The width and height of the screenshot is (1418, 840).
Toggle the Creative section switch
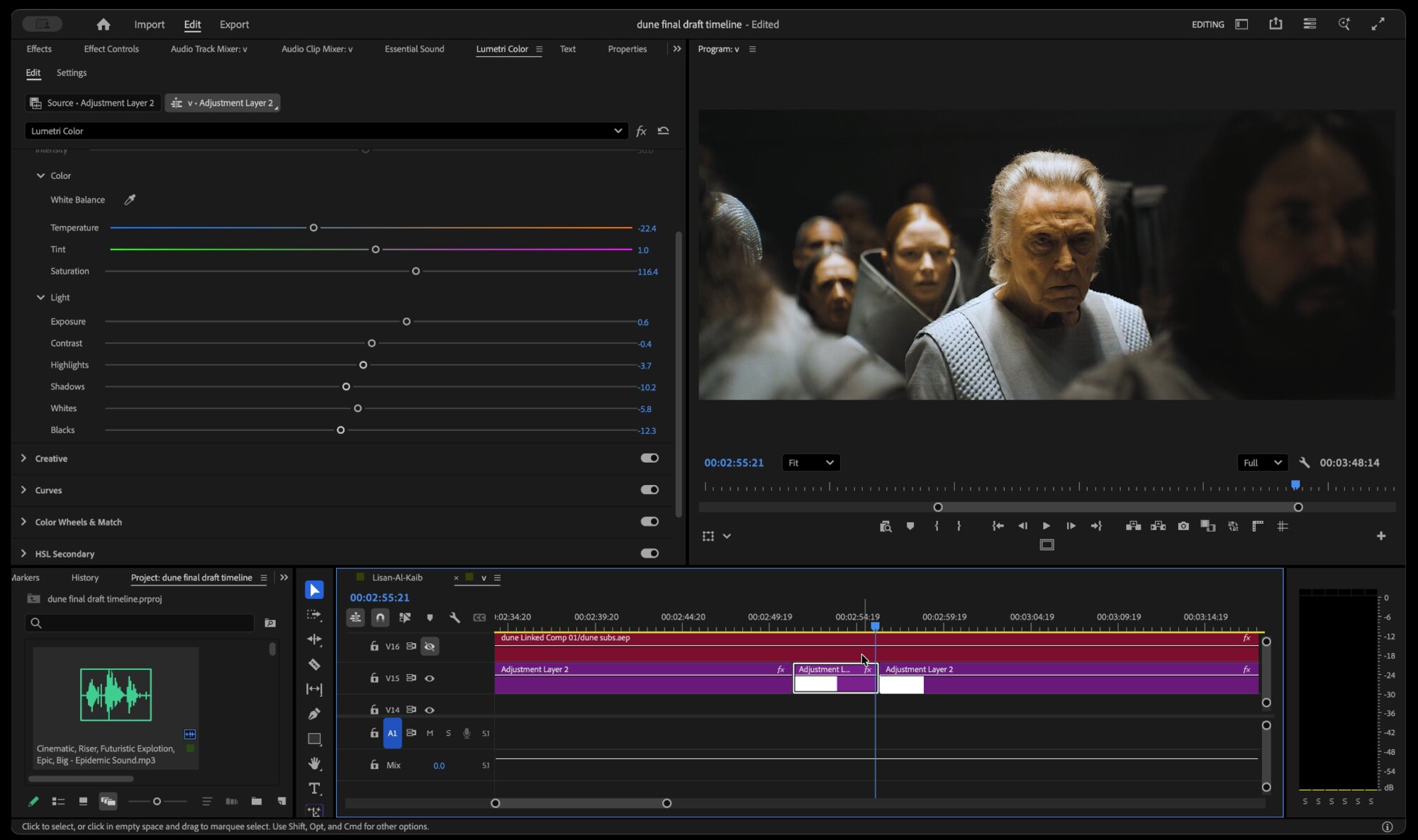(x=649, y=458)
